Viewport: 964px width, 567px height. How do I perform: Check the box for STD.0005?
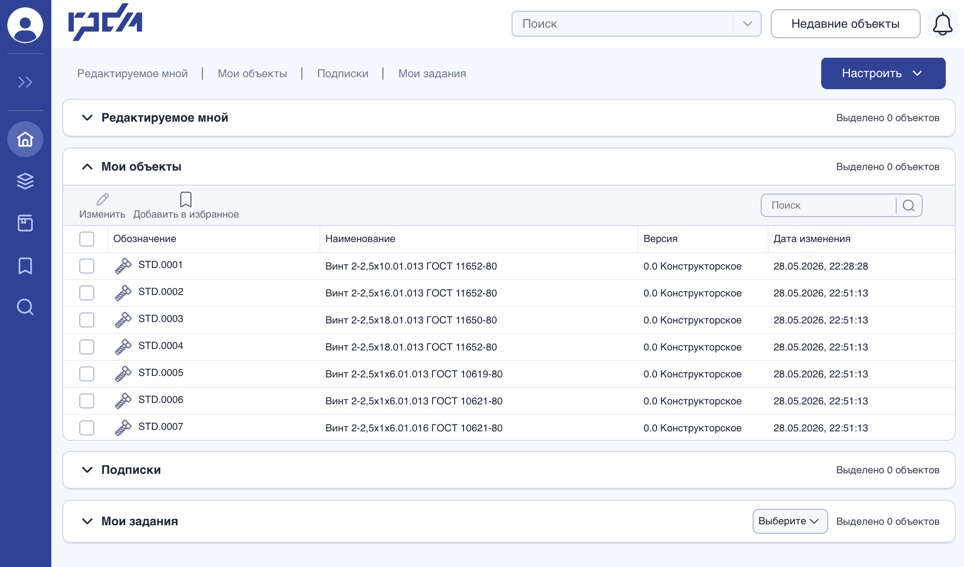(x=87, y=374)
